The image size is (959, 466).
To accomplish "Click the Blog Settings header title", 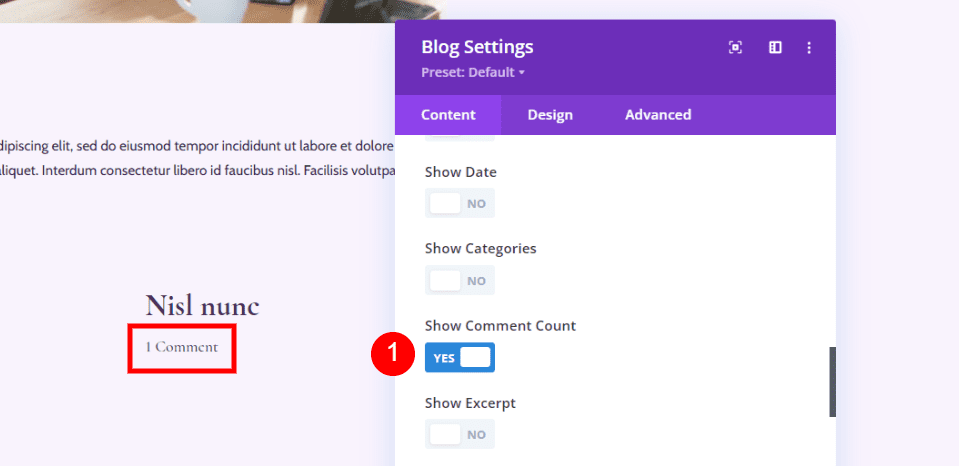I will (x=477, y=47).
